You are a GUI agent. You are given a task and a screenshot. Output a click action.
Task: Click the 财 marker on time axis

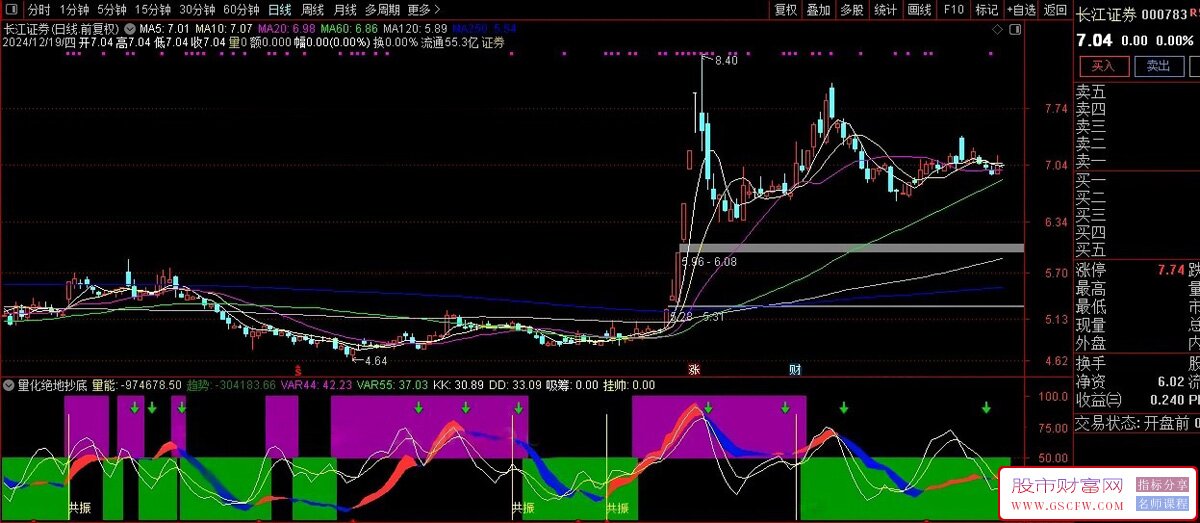[794, 369]
